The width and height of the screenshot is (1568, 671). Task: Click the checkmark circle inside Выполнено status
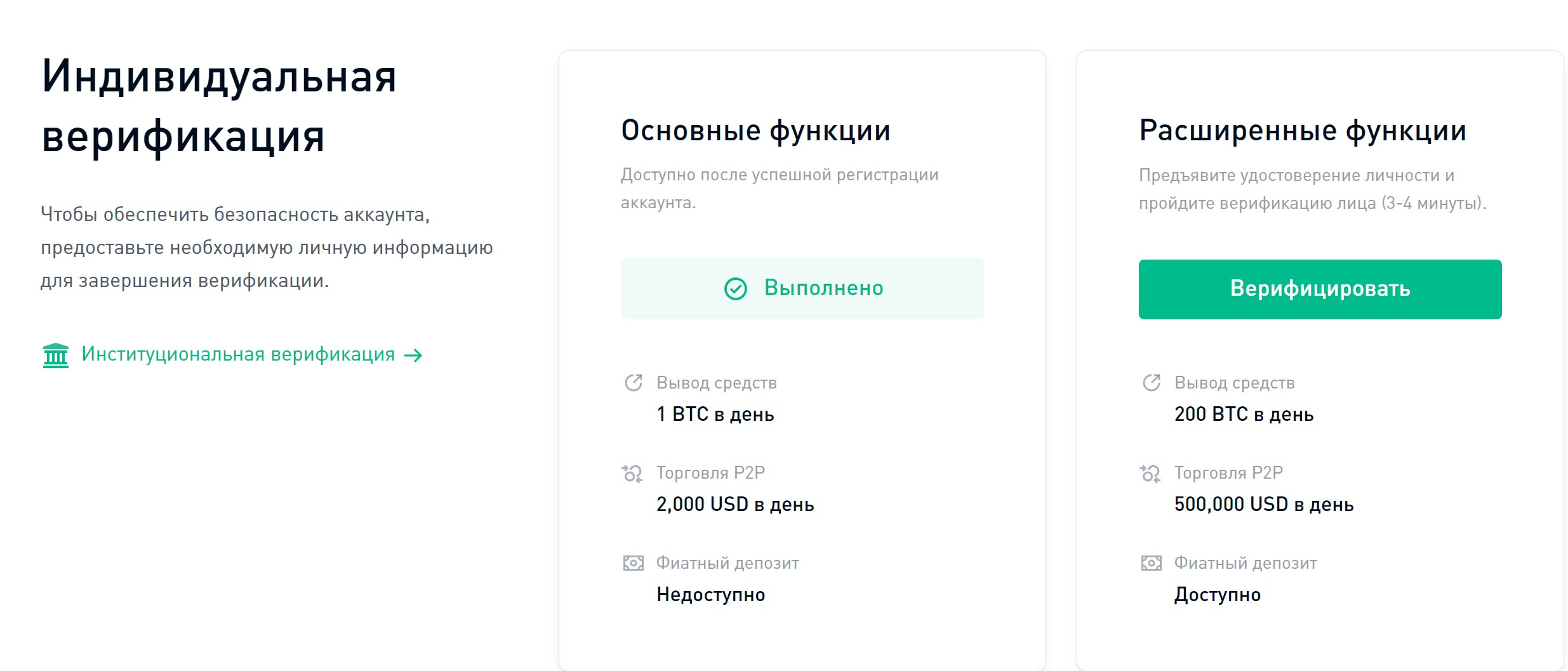click(735, 289)
